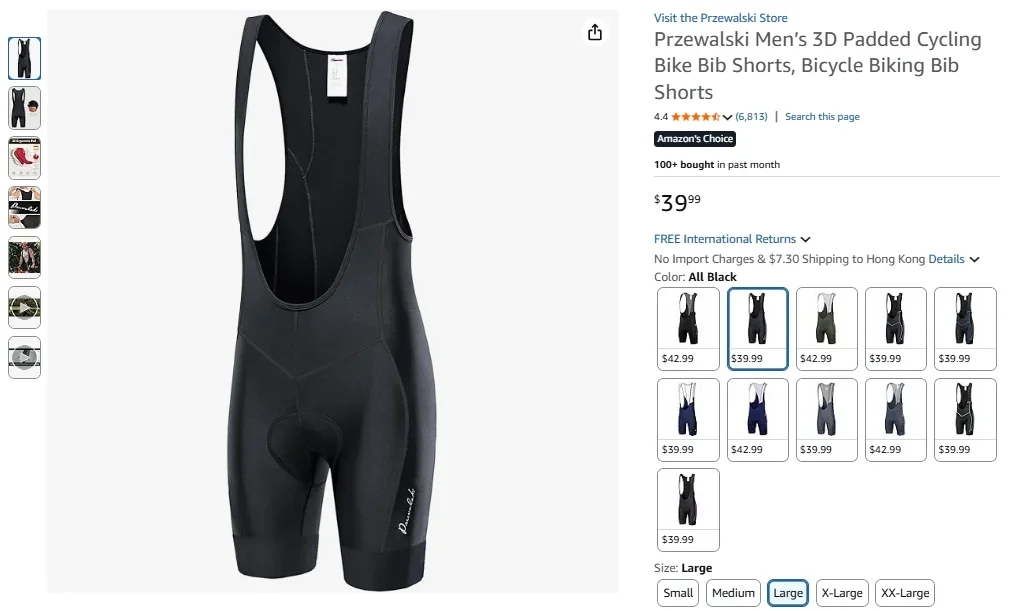The image size is (1014, 611).
Task: Switch to the Medium size option
Action: [732, 592]
